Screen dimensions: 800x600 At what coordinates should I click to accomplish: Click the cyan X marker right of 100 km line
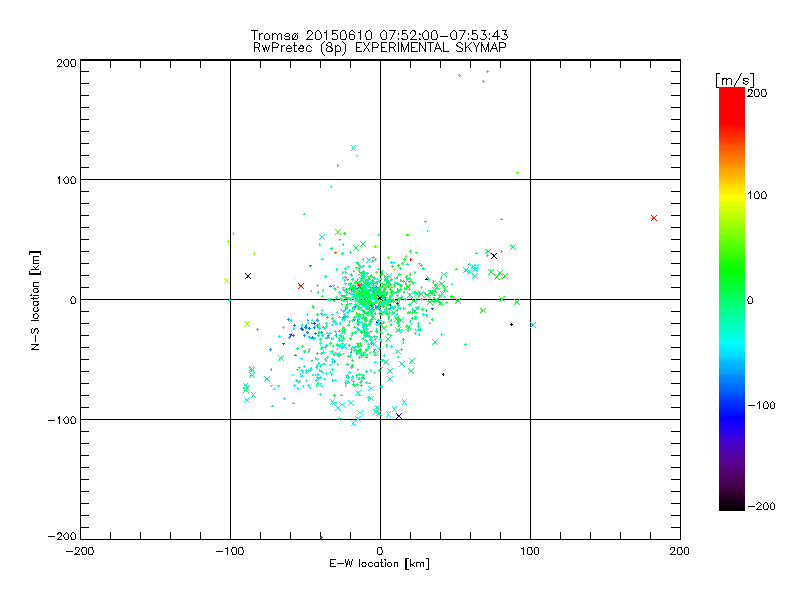coord(533,324)
